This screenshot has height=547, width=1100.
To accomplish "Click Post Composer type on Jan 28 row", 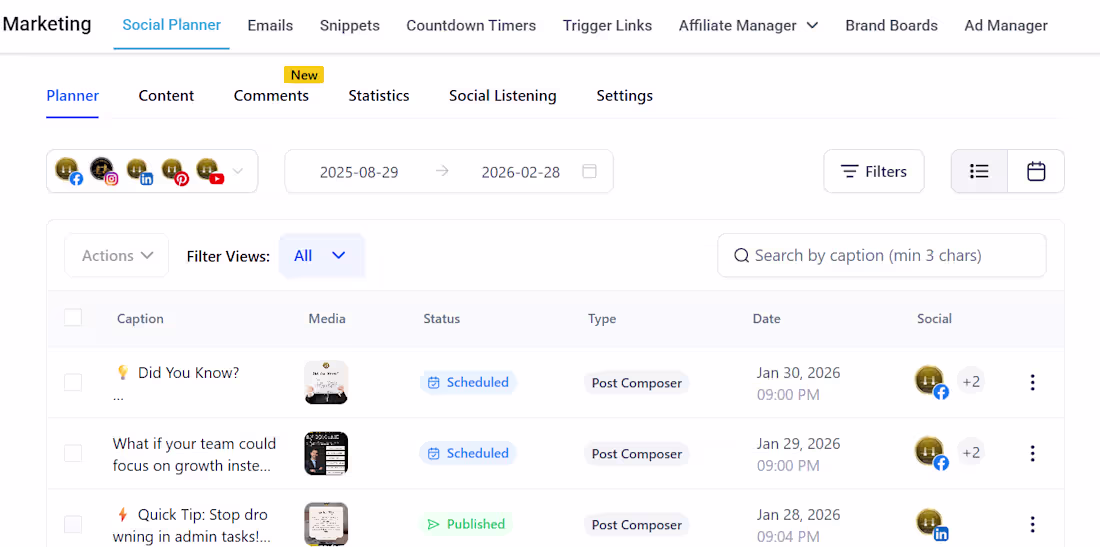I will [637, 525].
